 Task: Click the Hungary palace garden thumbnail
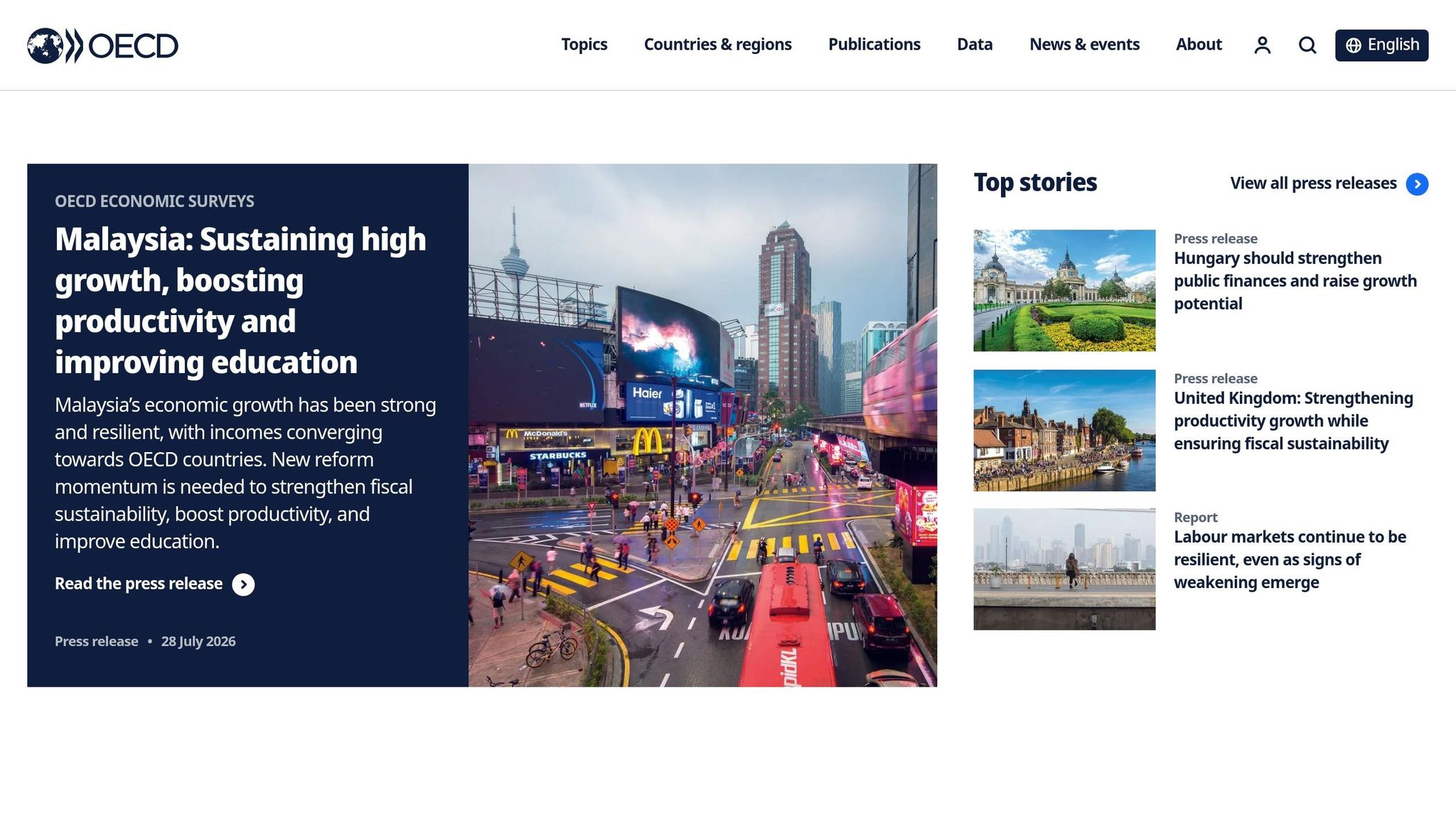point(1064,290)
